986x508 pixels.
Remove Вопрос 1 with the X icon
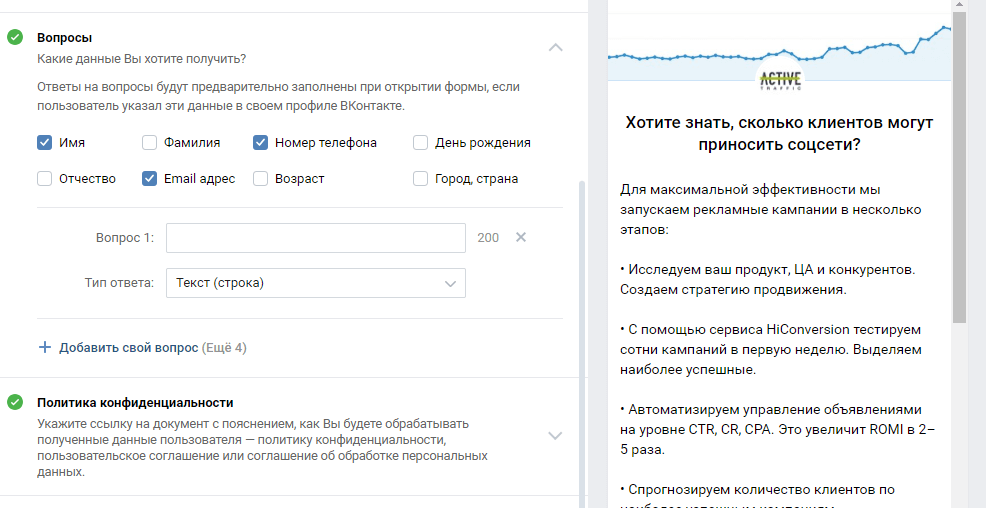[520, 238]
